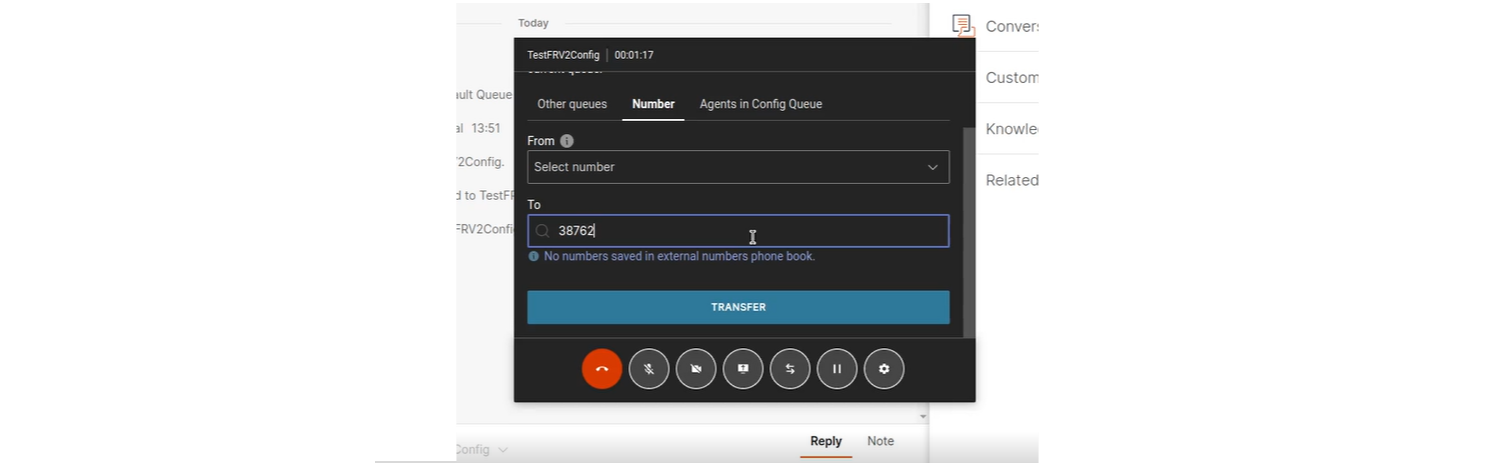
Task: Select the Note tab
Action: tap(880, 441)
